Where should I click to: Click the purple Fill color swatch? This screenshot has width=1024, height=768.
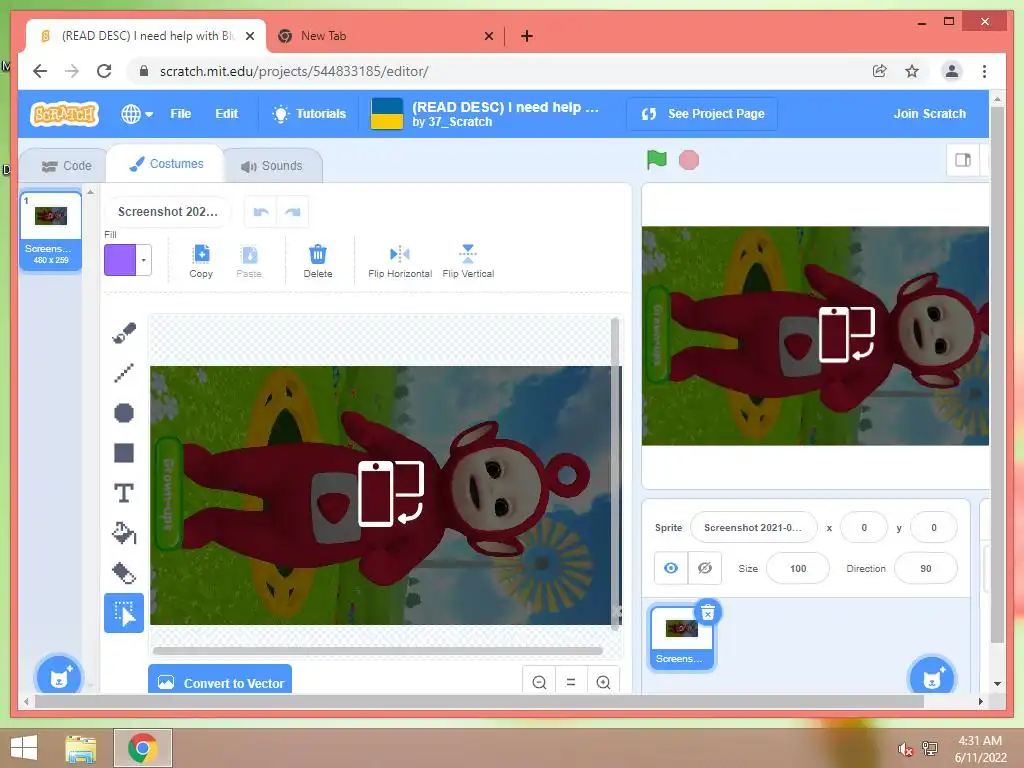point(120,260)
